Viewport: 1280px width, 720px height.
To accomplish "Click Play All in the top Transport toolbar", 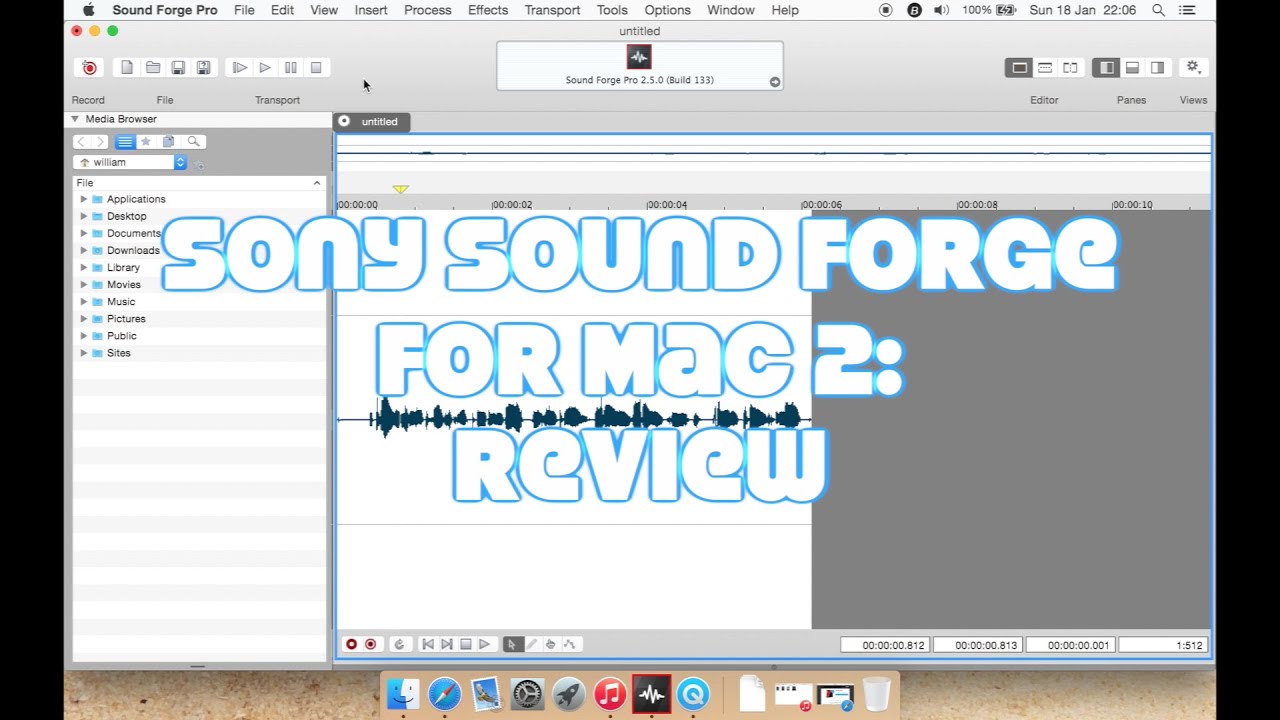I will click(x=240, y=68).
